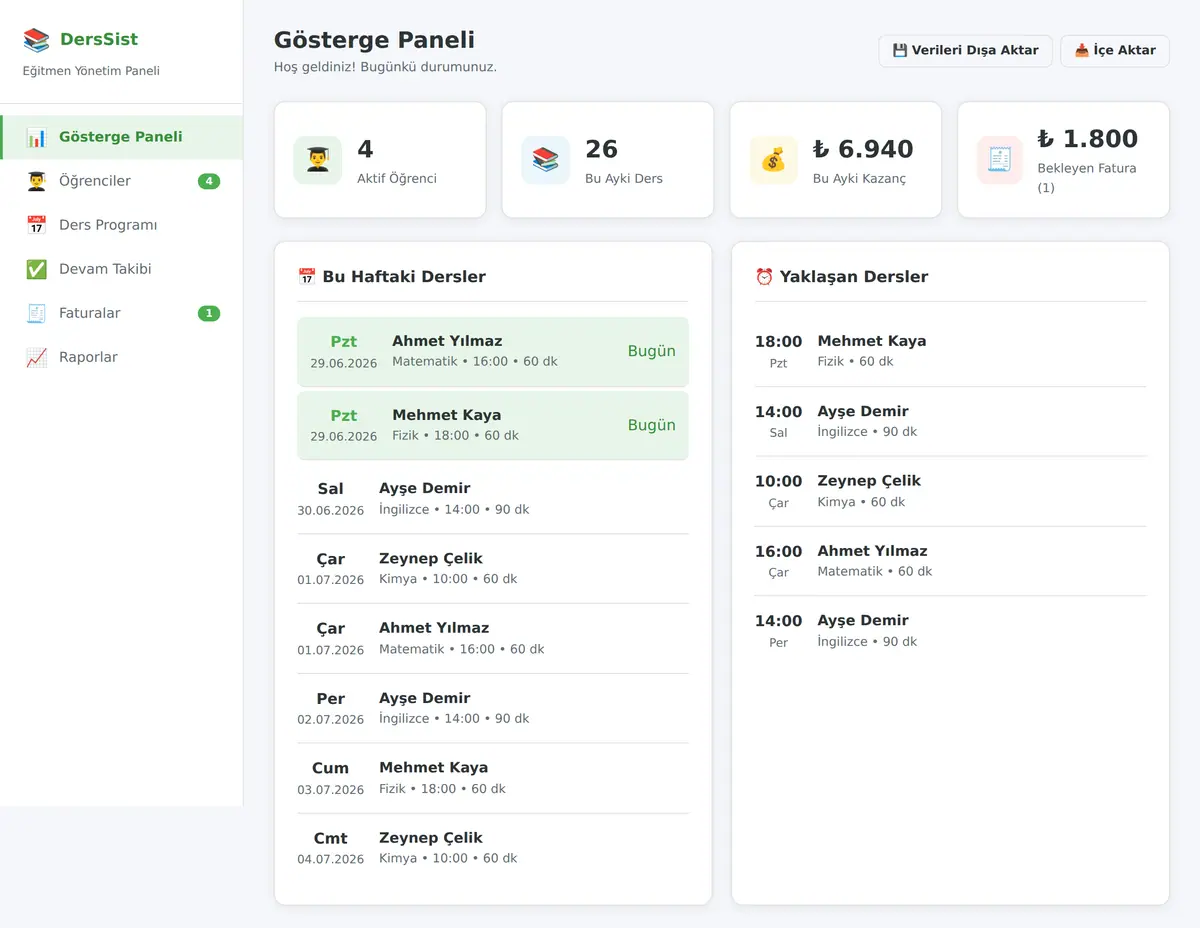
Task: Select Mehmet Kaya's Friday 03.07.2026 lesson
Action: (493, 778)
